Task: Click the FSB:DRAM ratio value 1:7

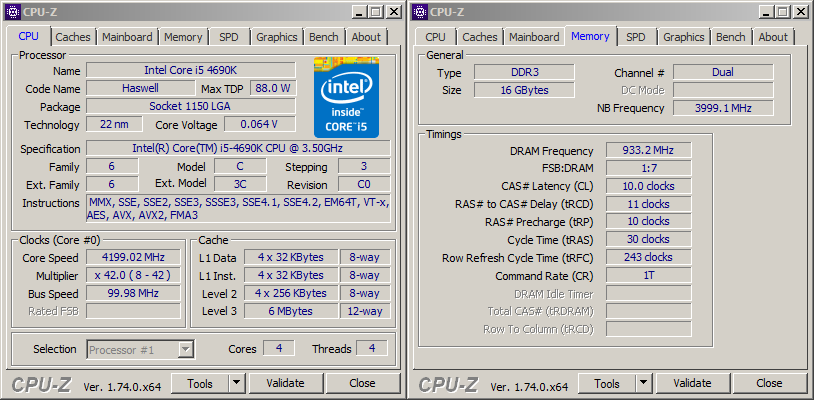Action: (x=648, y=168)
